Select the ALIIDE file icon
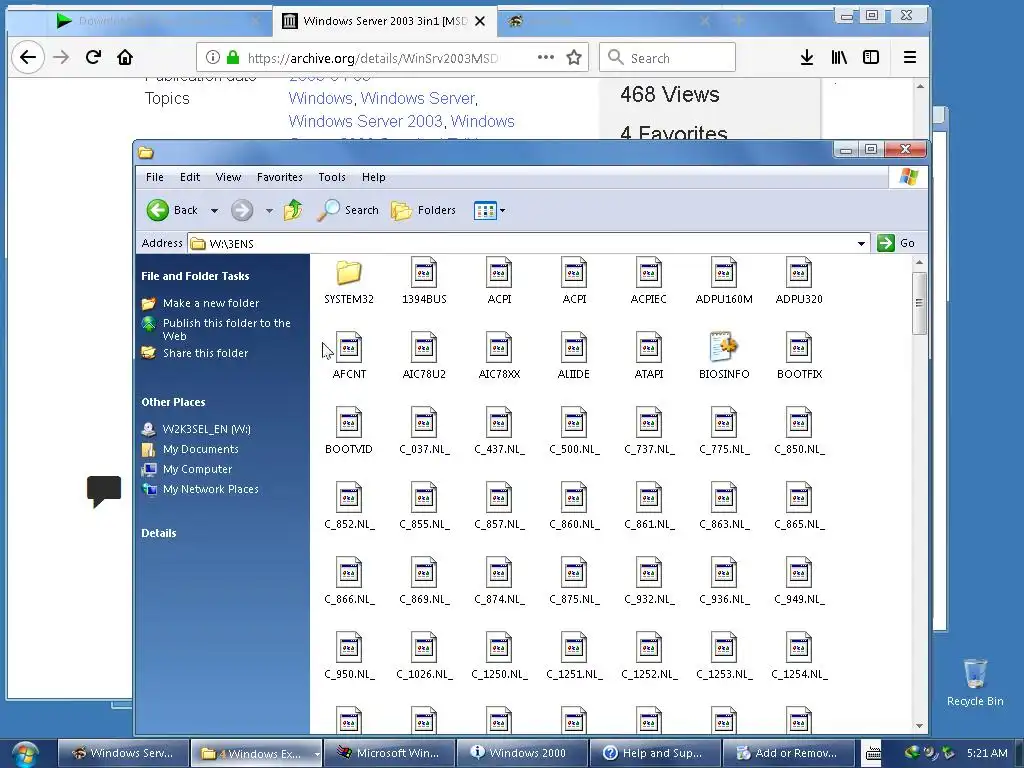The width and height of the screenshot is (1024, 768). click(x=573, y=348)
